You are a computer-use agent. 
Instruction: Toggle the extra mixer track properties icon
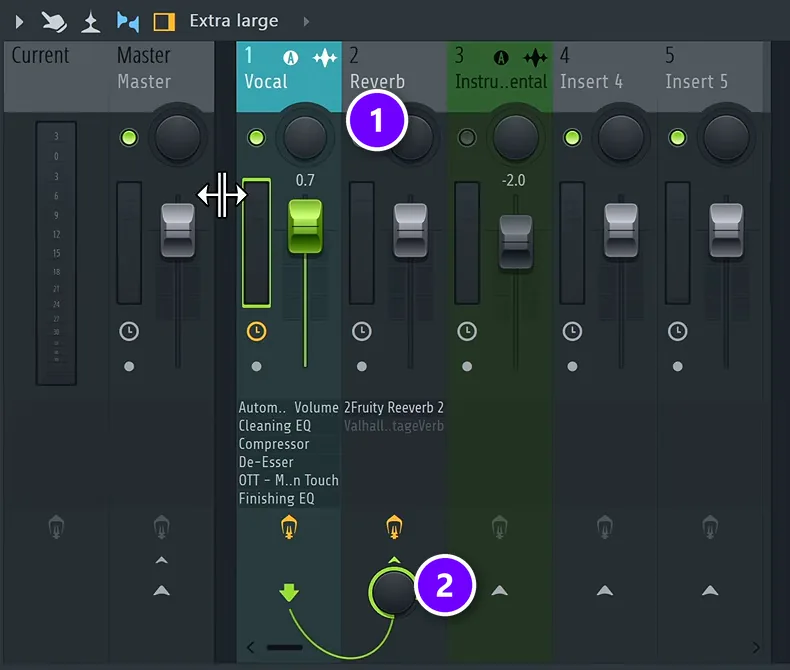(127, 22)
